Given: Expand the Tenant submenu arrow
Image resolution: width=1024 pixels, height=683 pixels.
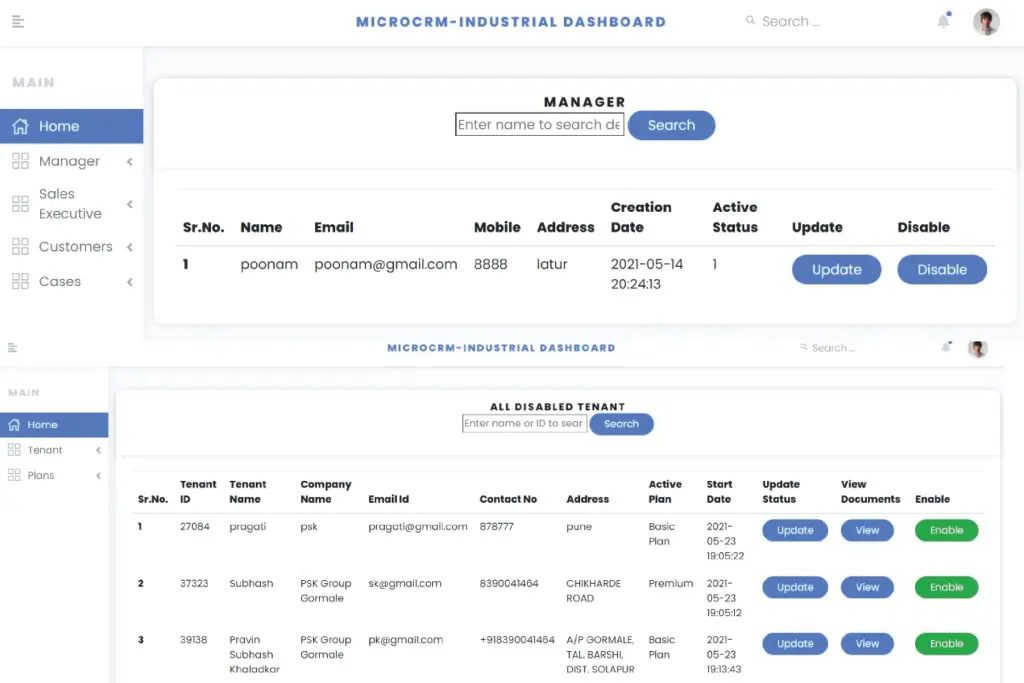Looking at the screenshot, I should [98, 451].
